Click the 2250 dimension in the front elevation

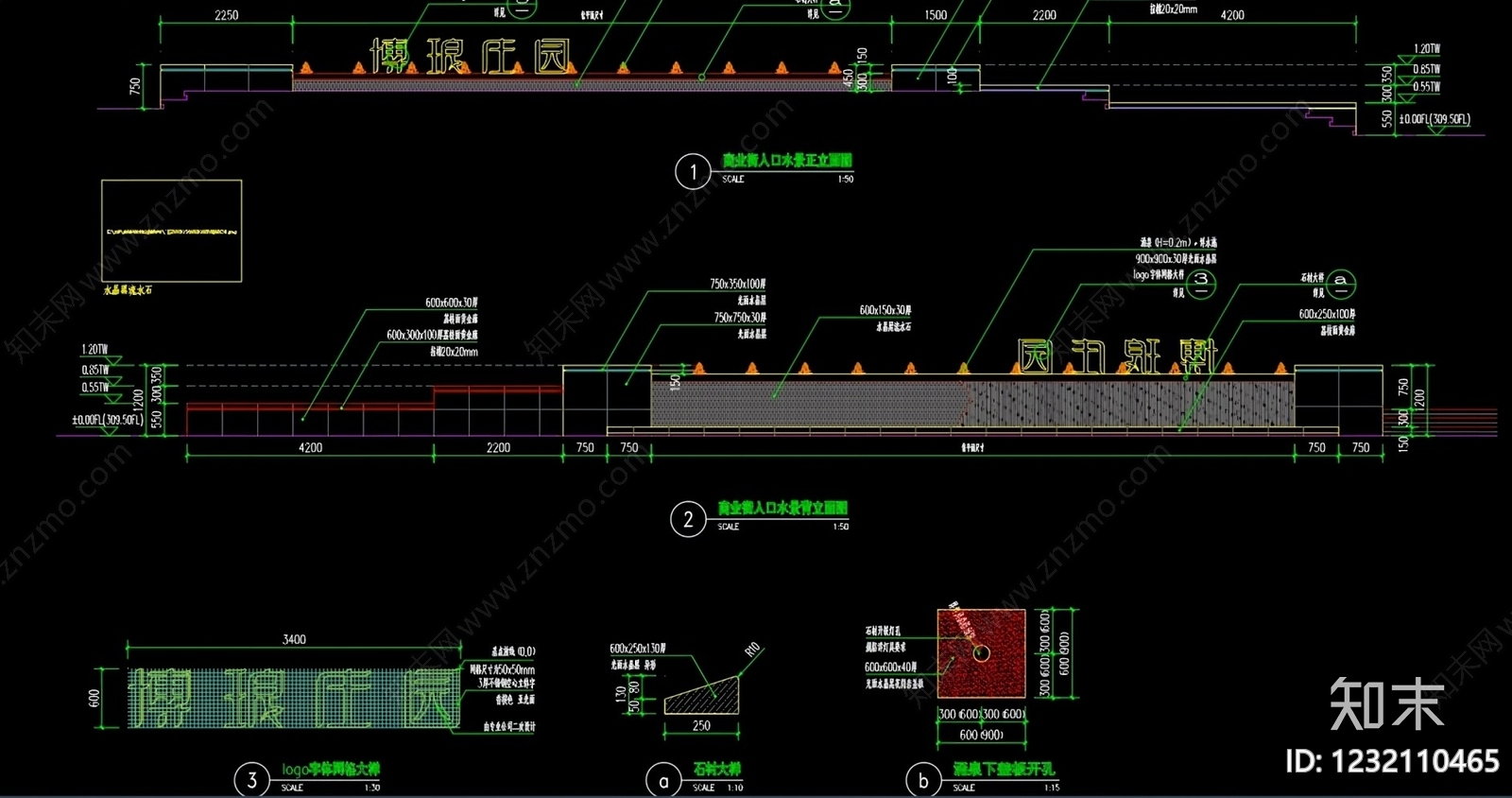(x=226, y=15)
